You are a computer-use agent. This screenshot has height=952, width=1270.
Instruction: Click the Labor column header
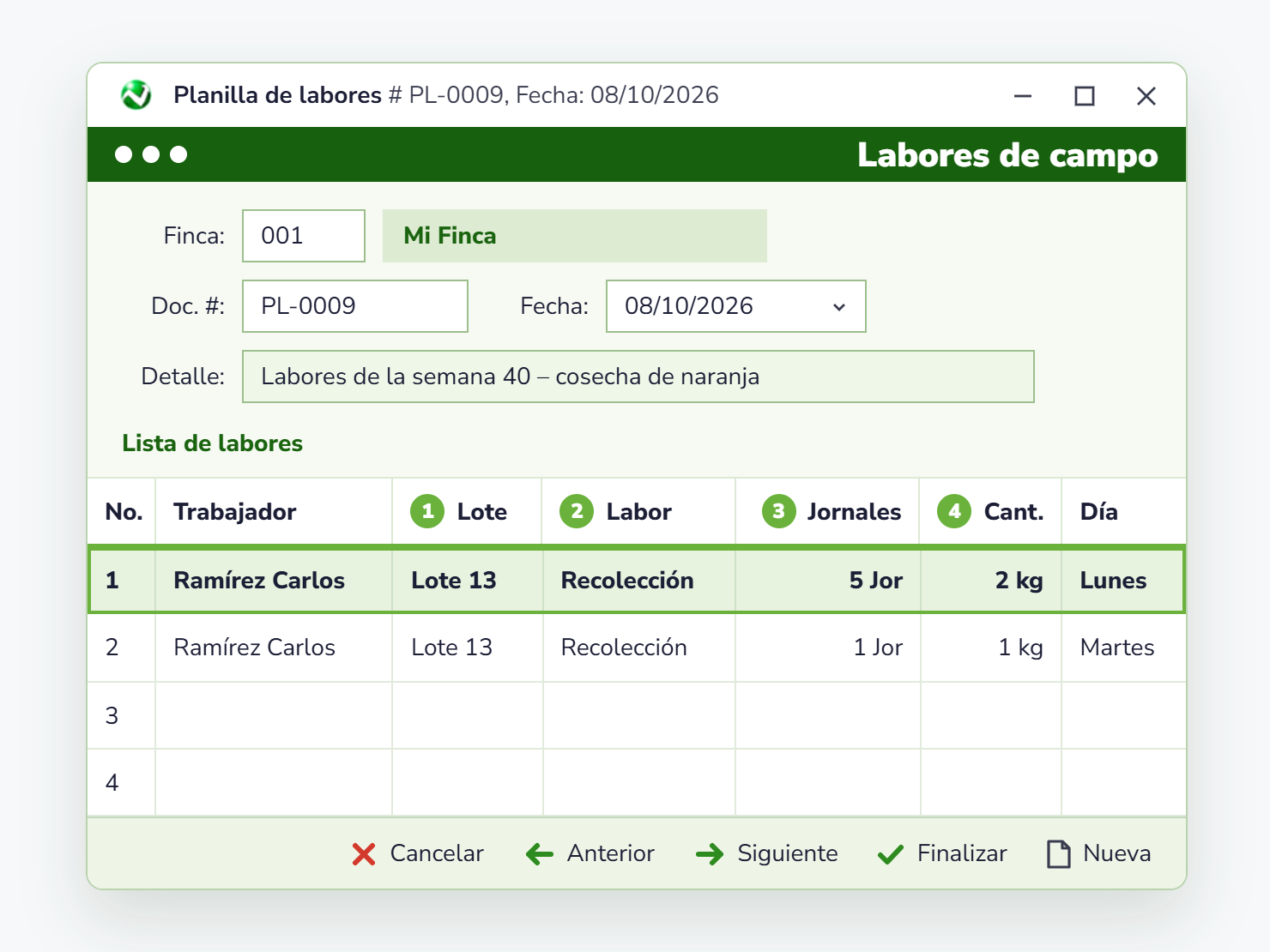[x=638, y=511]
